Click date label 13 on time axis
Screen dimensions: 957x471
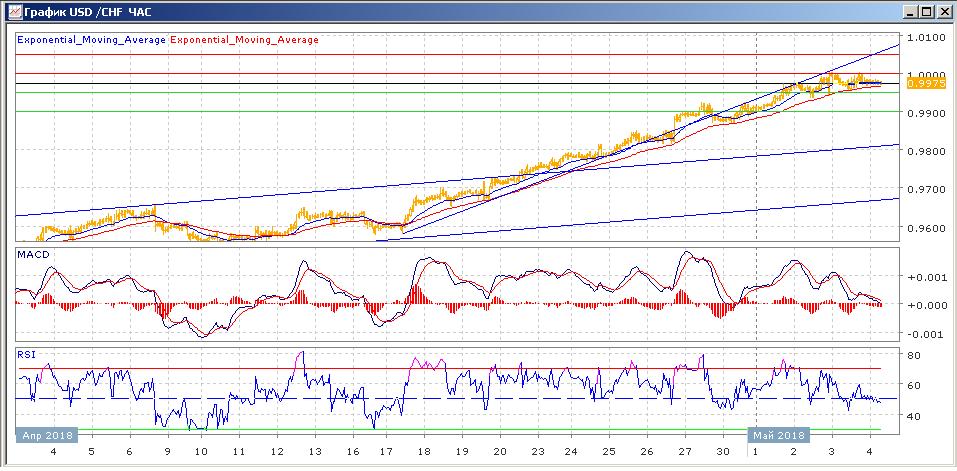click(x=315, y=452)
